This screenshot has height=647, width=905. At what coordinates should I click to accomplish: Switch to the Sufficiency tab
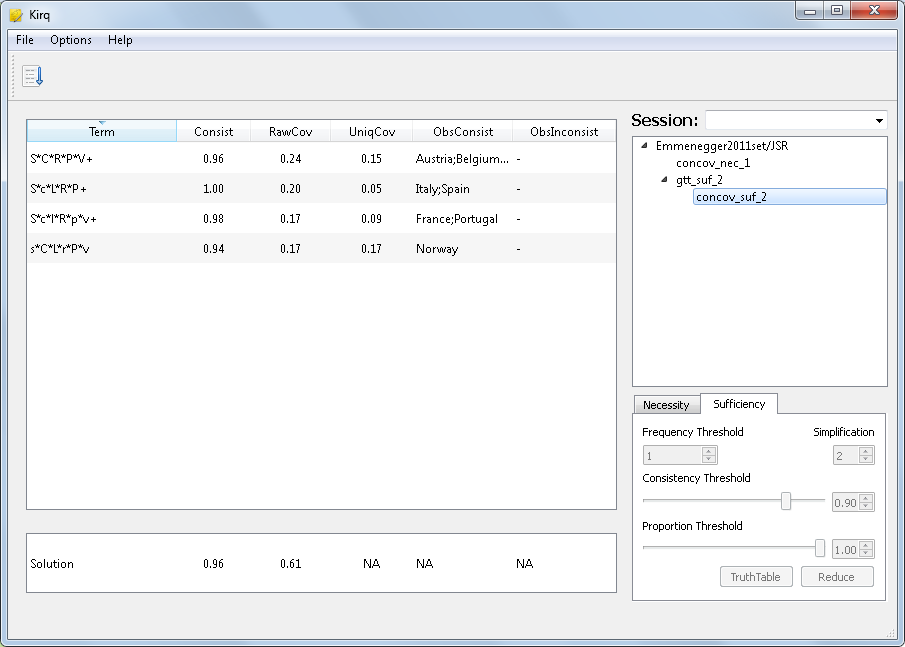point(739,404)
